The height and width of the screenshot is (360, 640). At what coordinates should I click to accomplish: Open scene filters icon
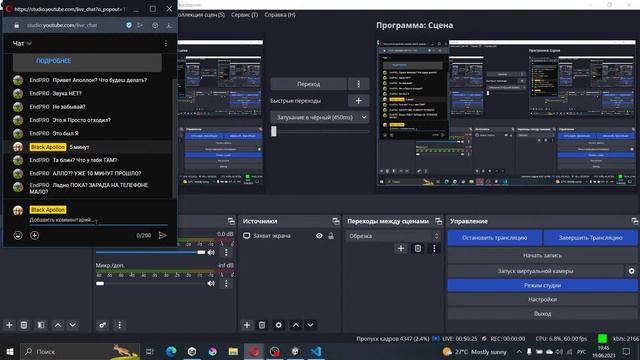pyautogui.click(x=41, y=325)
